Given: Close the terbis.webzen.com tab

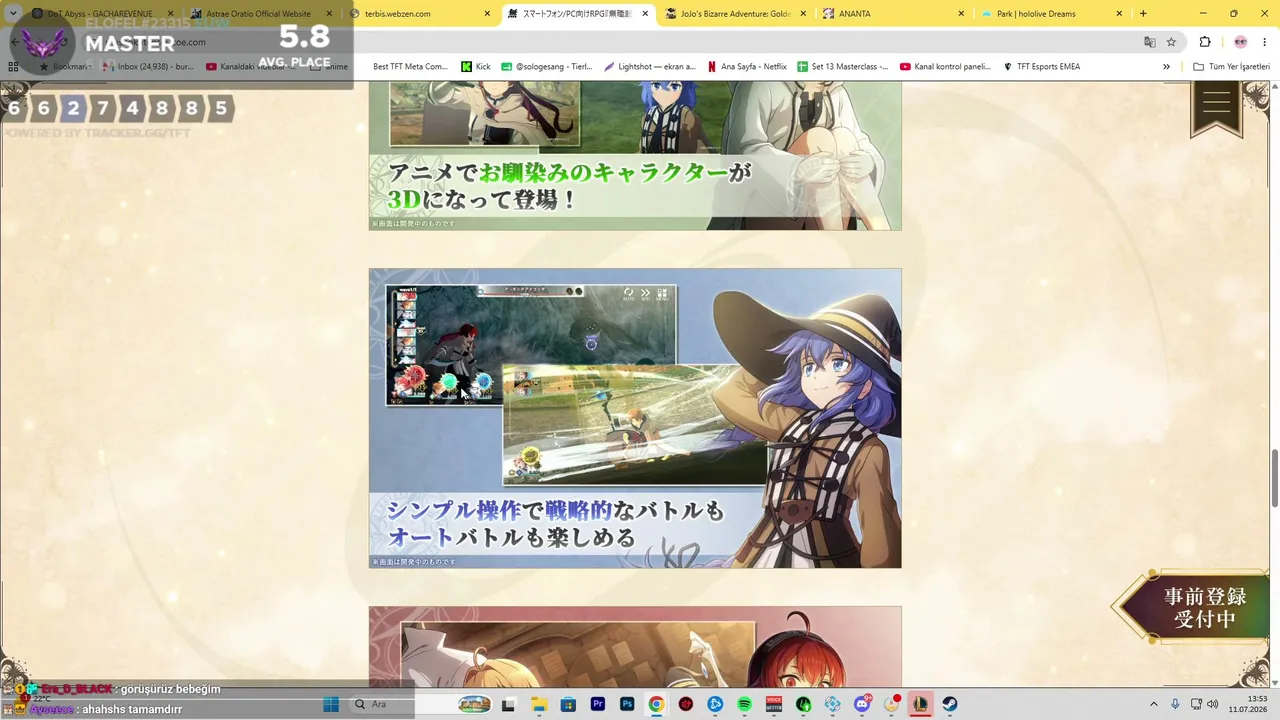Looking at the screenshot, I should 487,14.
